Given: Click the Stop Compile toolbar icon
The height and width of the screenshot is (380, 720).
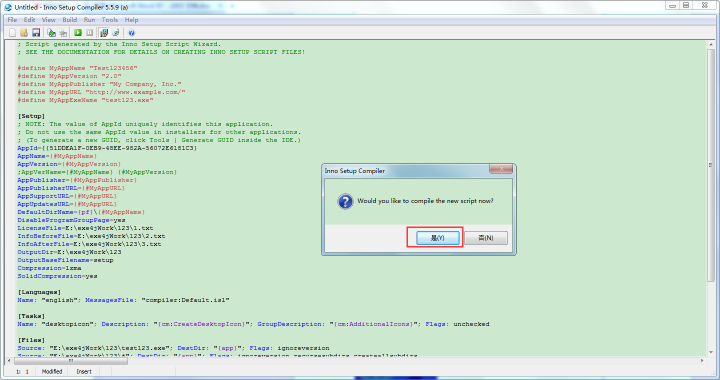Looking at the screenshot, I should [x=63, y=33].
